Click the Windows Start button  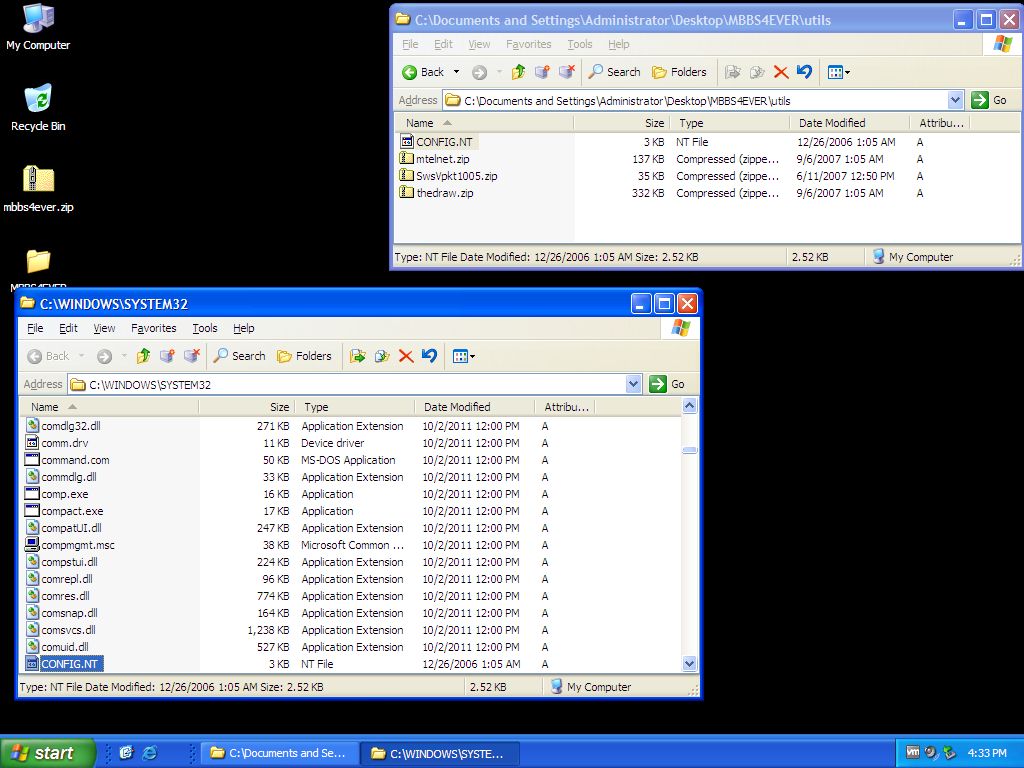(48, 753)
